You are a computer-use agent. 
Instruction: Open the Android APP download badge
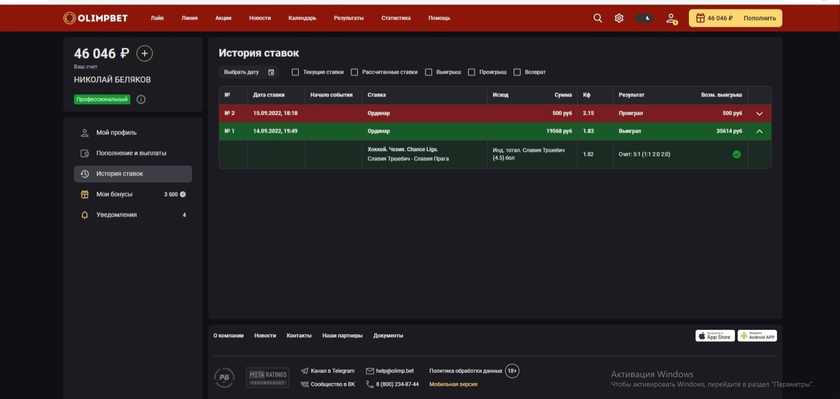pyautogui.click(x=757, y=336)
